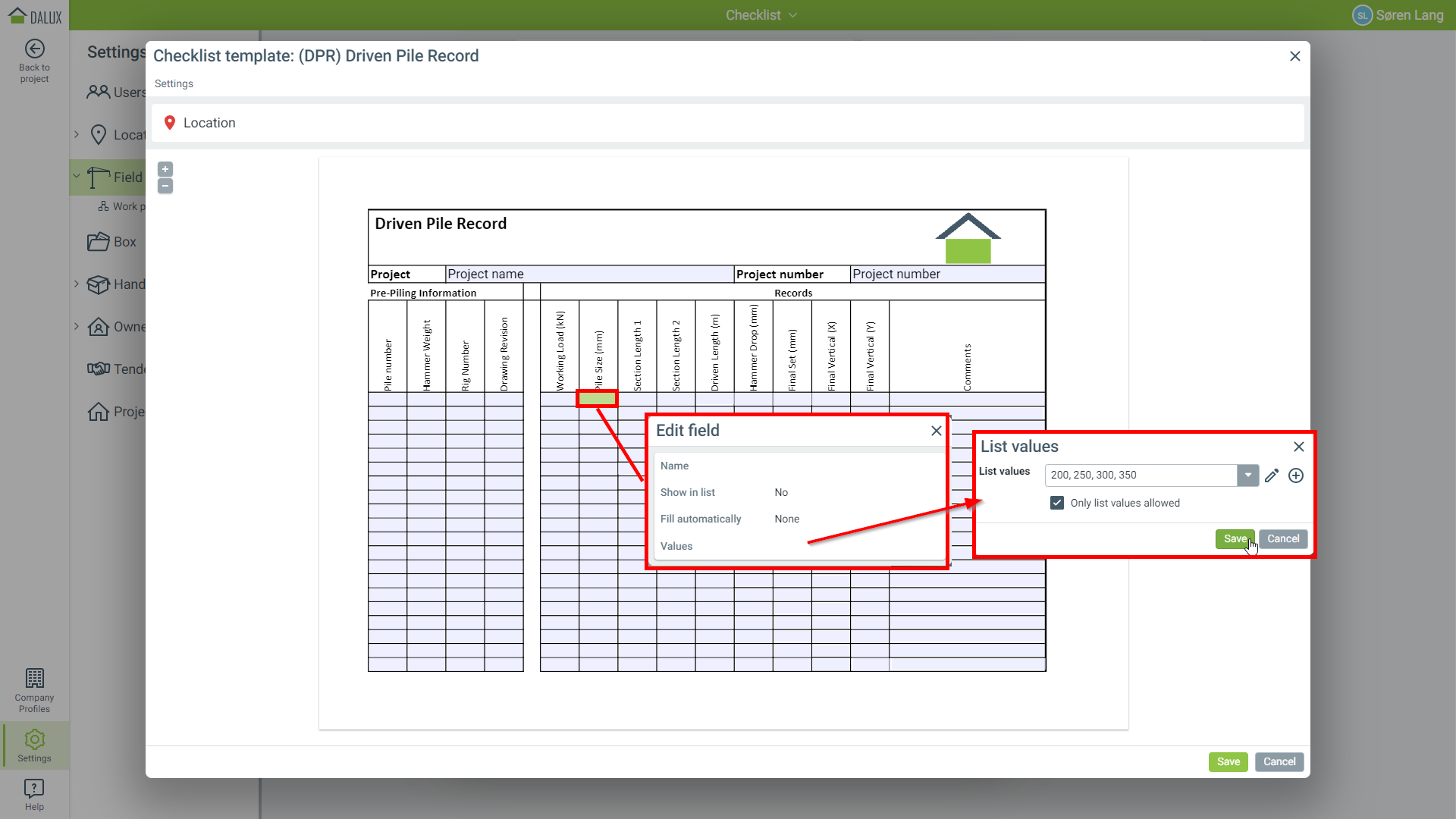Click the pencil edit icon beside List values
The image size is (1456, 819).
pos(1272,475)
